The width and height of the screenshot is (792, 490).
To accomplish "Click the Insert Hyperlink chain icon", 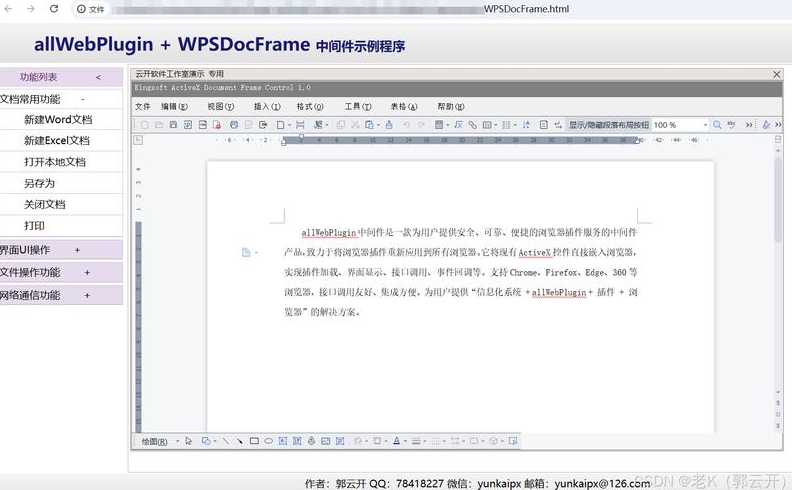I will (x=473, y=124).
